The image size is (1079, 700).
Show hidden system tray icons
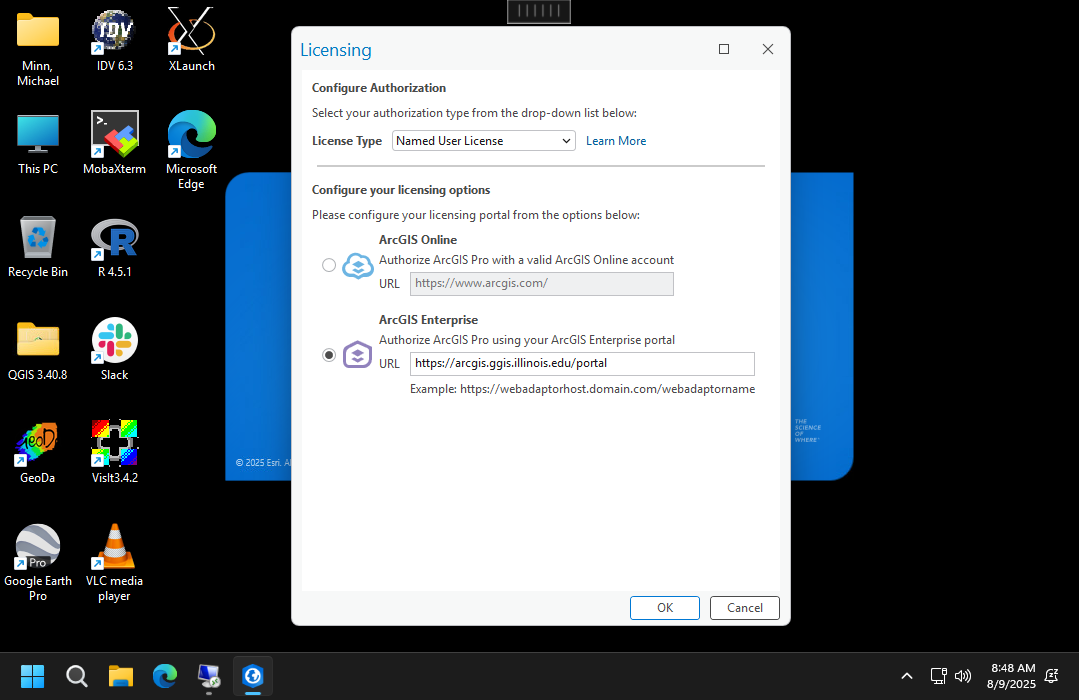pos(907,676)
